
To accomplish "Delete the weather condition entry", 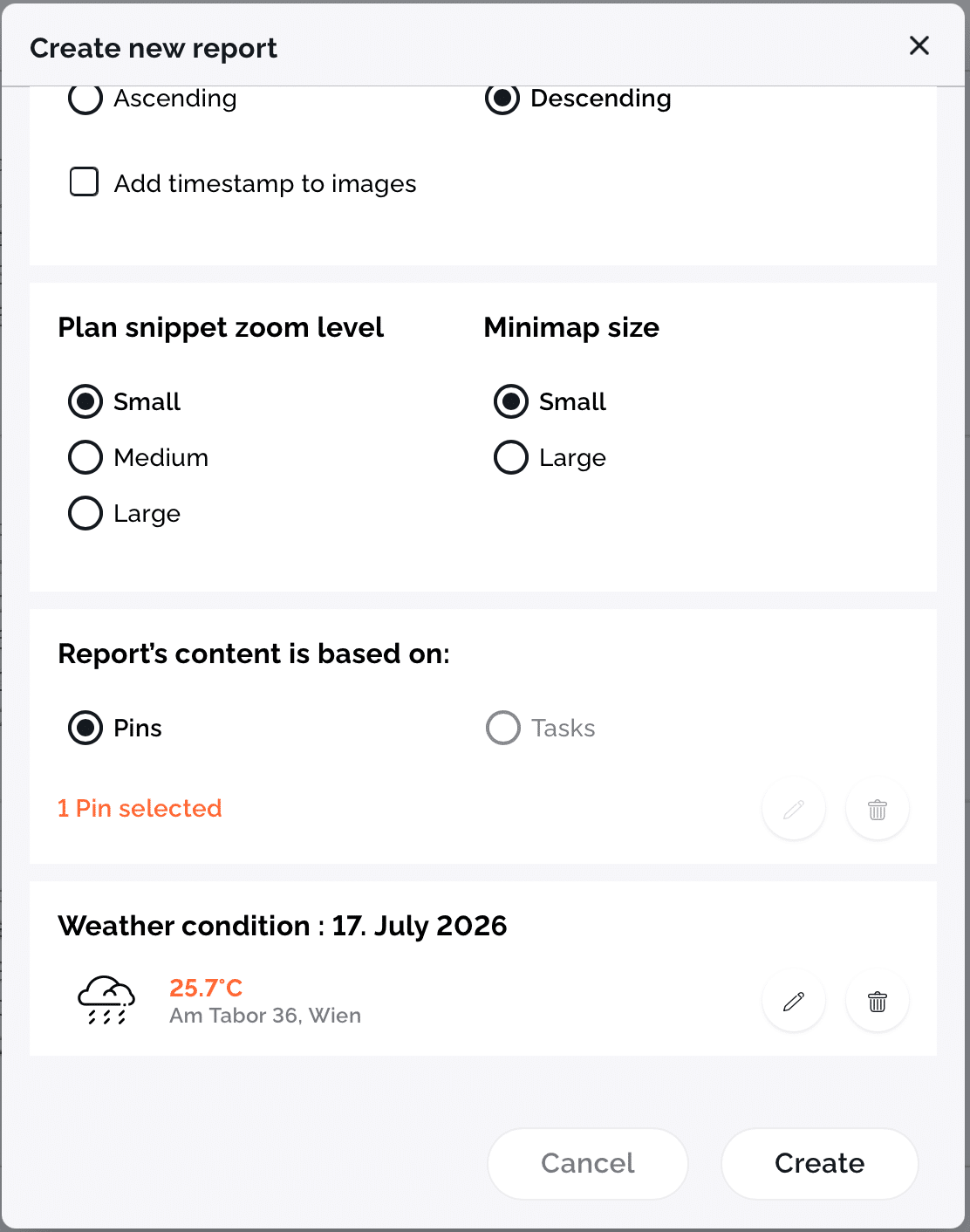I will coord(878,1001).
